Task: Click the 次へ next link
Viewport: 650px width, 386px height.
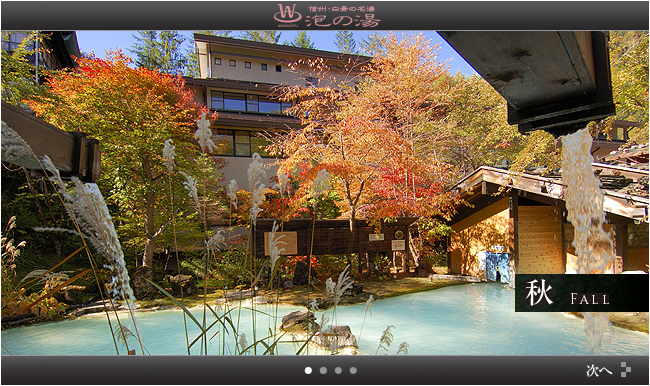Action: 599,370
